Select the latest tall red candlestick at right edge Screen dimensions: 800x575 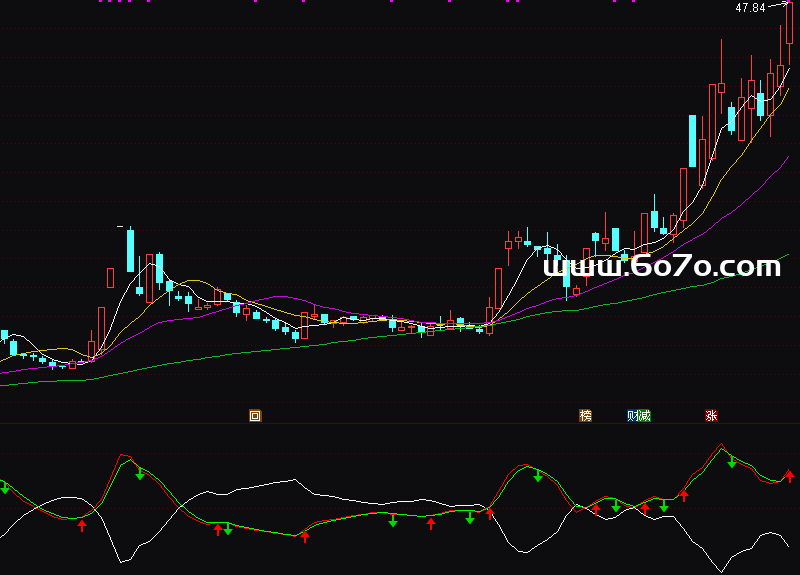click(x=789, y=22)
